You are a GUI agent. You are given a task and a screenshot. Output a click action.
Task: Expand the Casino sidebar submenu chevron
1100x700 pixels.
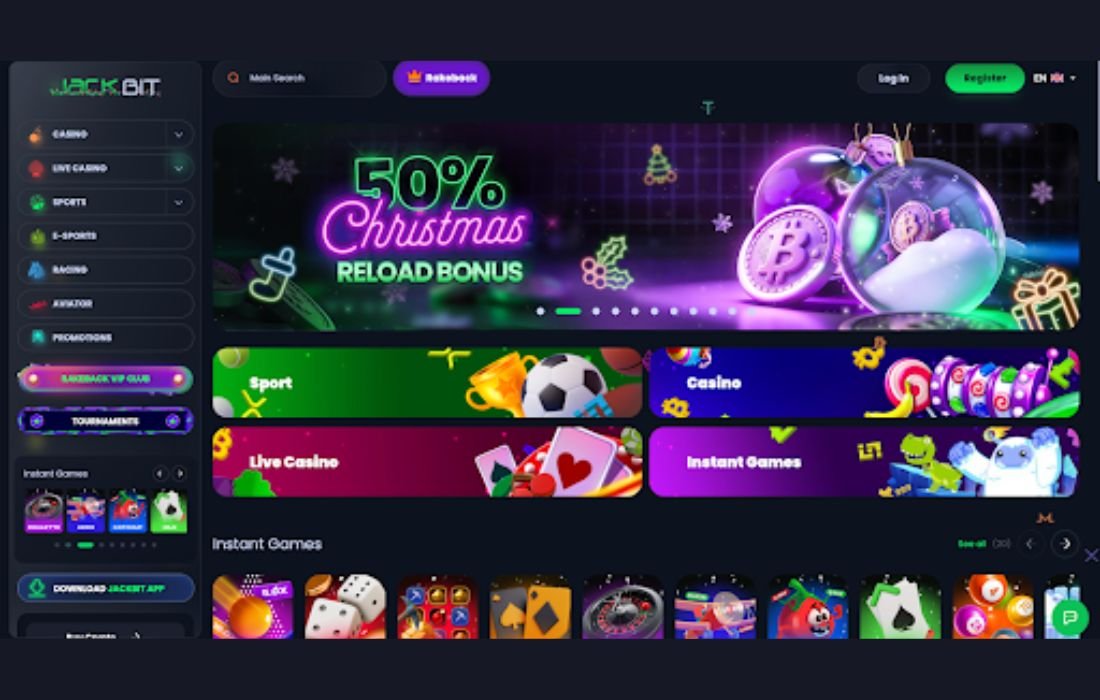pyautogui.click(x=179, y=134)
